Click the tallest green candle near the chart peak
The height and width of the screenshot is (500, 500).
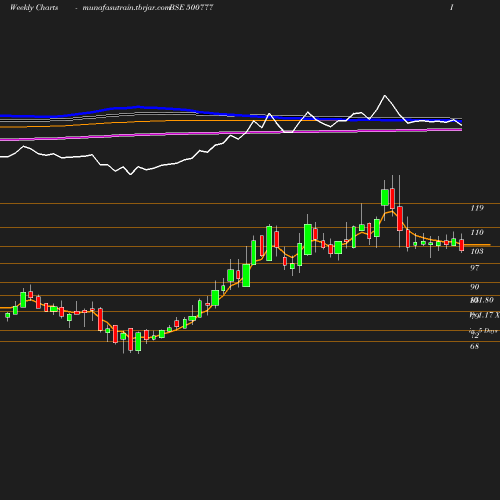pos(385,197)
